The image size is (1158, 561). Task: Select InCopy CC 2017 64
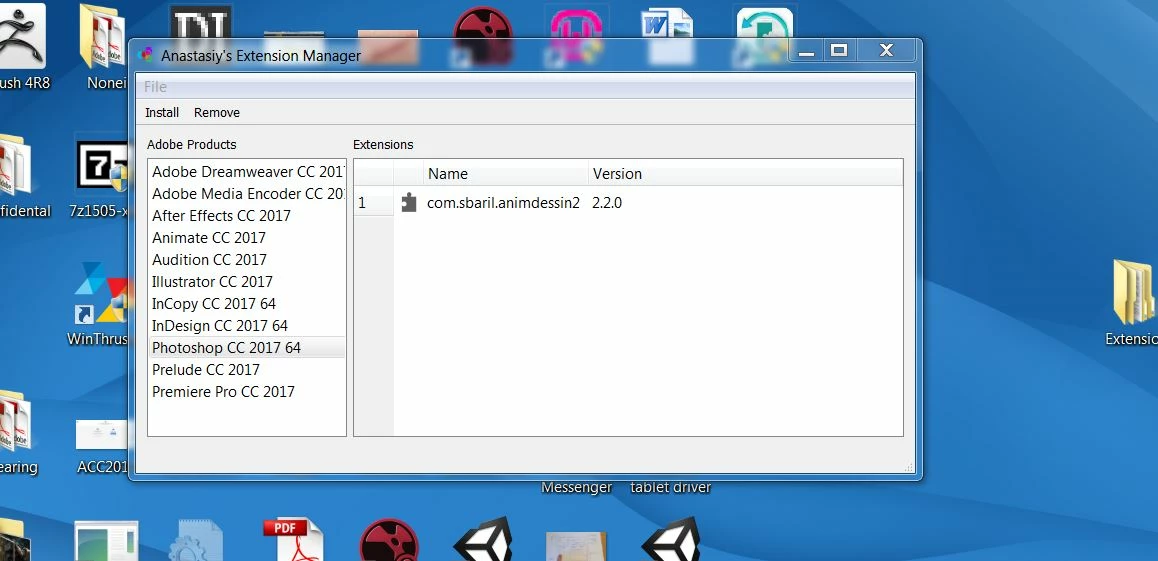pyautogui.click(x=247, y=303)
